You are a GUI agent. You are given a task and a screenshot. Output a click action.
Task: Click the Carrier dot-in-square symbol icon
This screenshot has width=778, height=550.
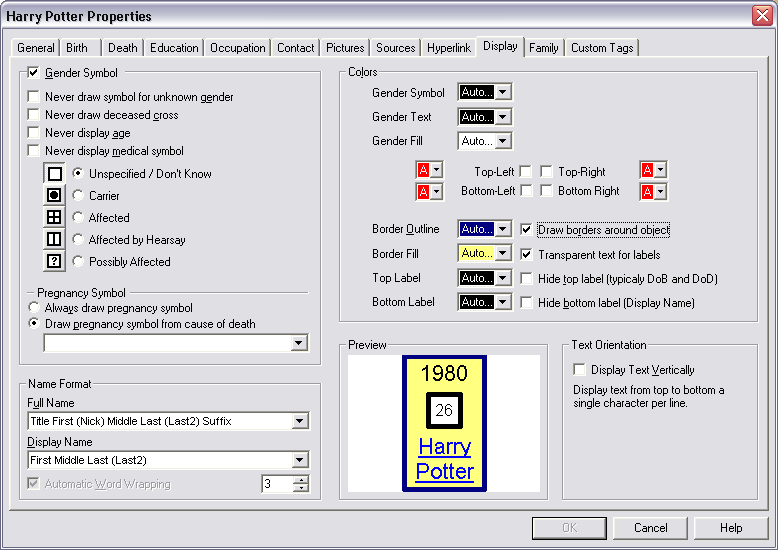[x=54, y=195]
